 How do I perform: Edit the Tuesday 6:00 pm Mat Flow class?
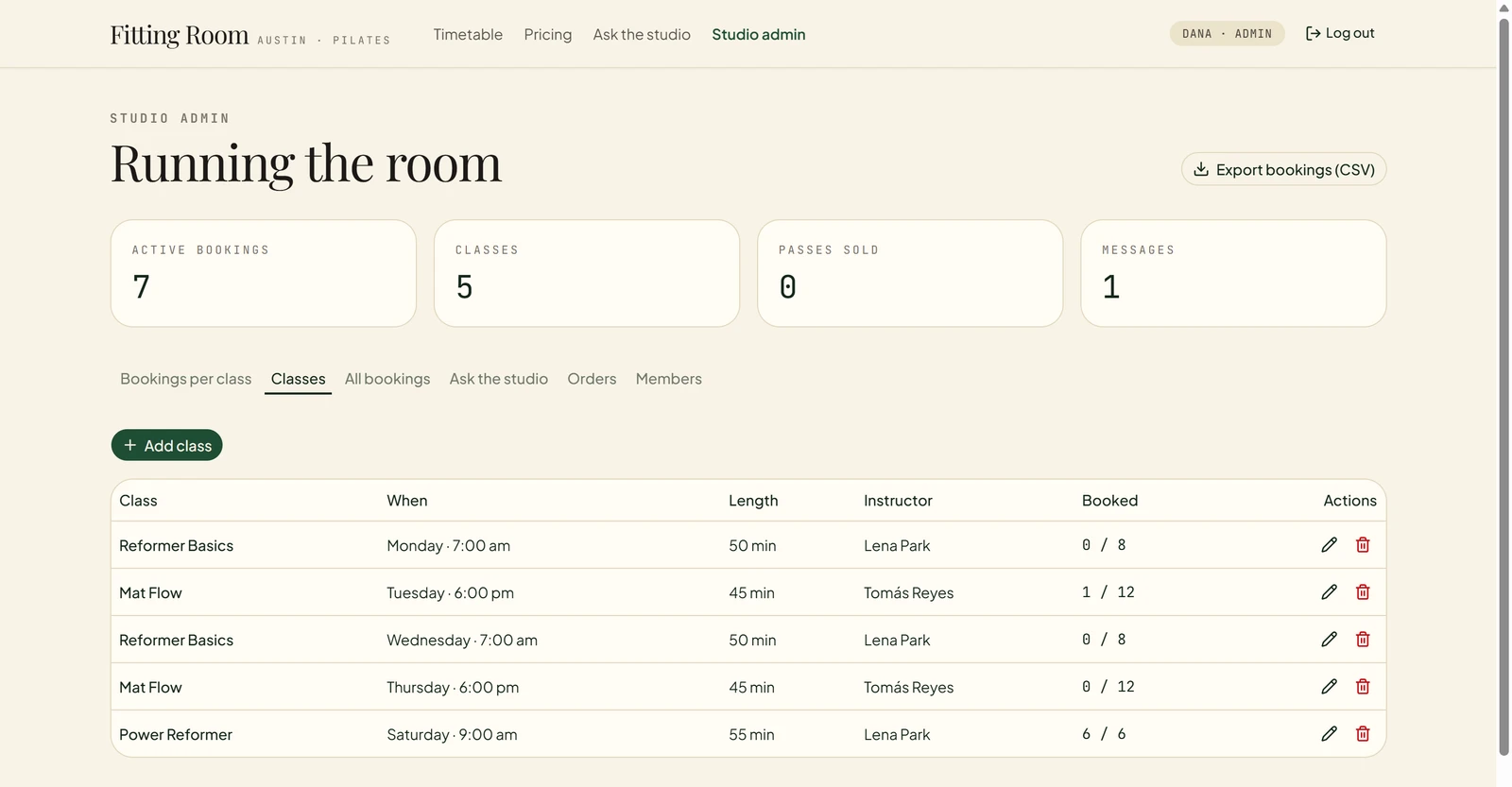(x=1329, y=592)
